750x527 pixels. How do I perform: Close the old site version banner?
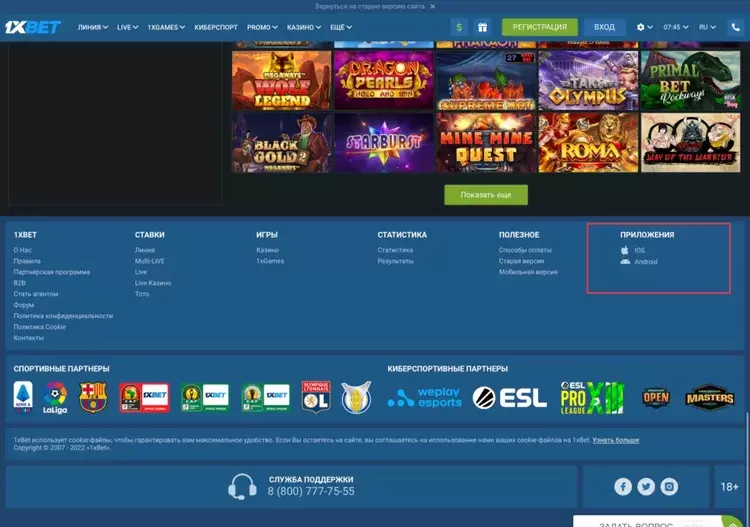[432, 6]
